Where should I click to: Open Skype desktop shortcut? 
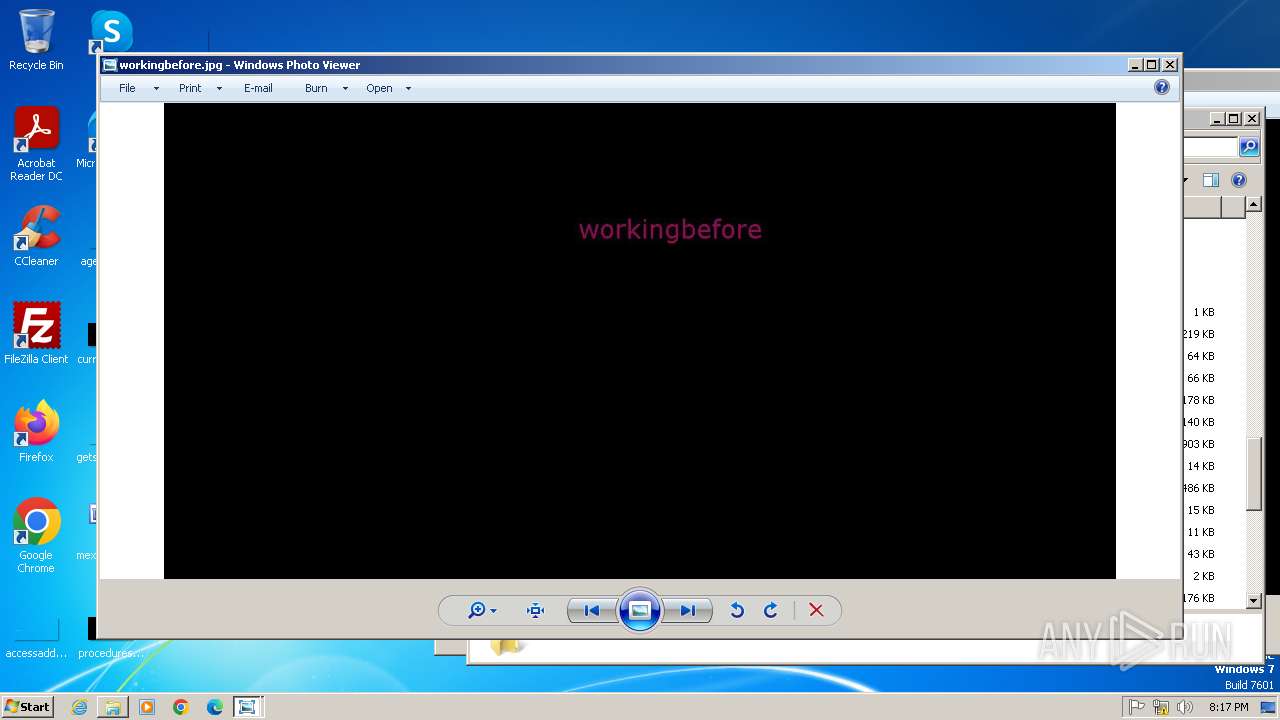pyautogui.click(x=111, y=32)
